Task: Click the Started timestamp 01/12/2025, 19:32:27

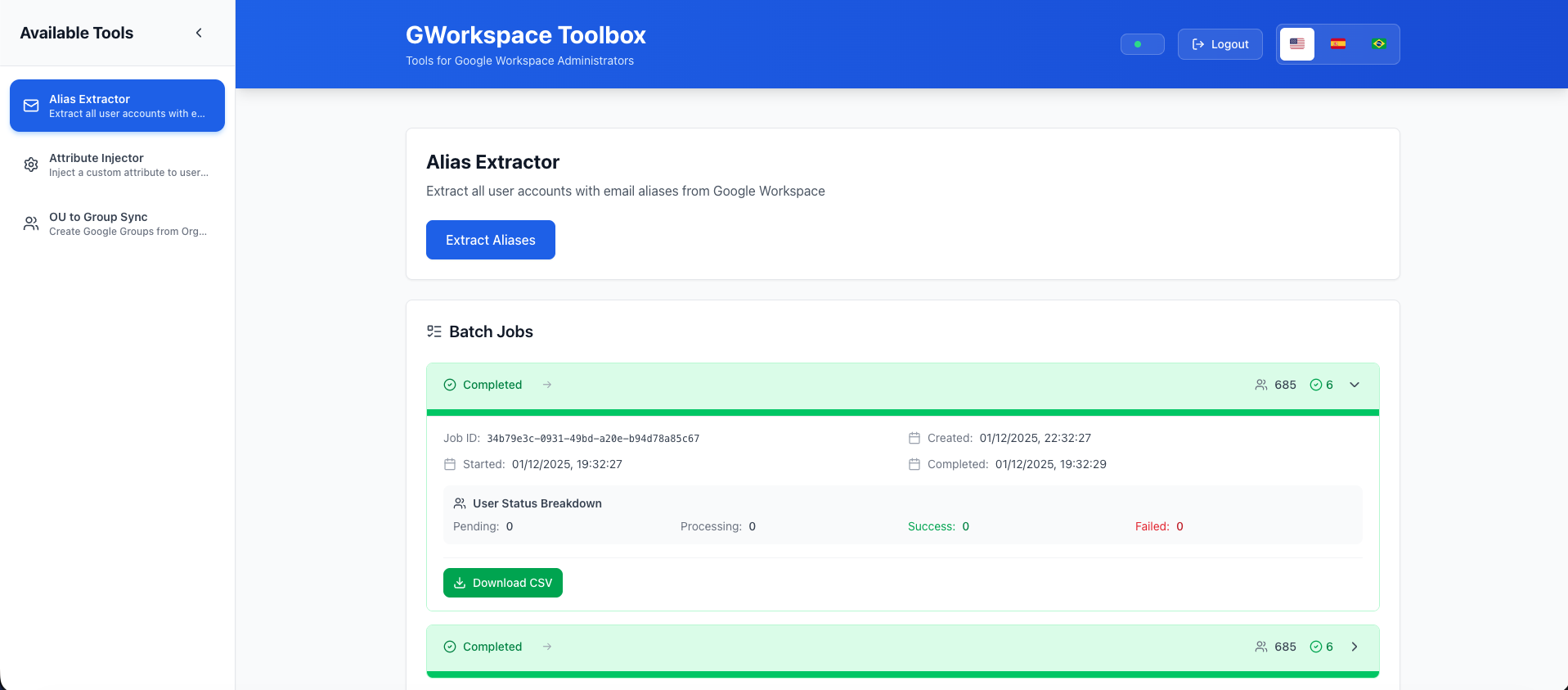Action: [567, 464]
